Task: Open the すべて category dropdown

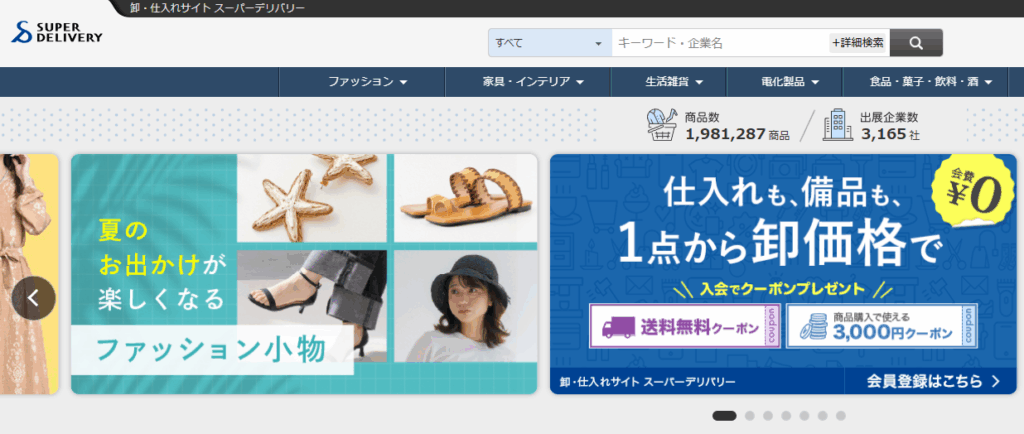Action: (549, 43)
